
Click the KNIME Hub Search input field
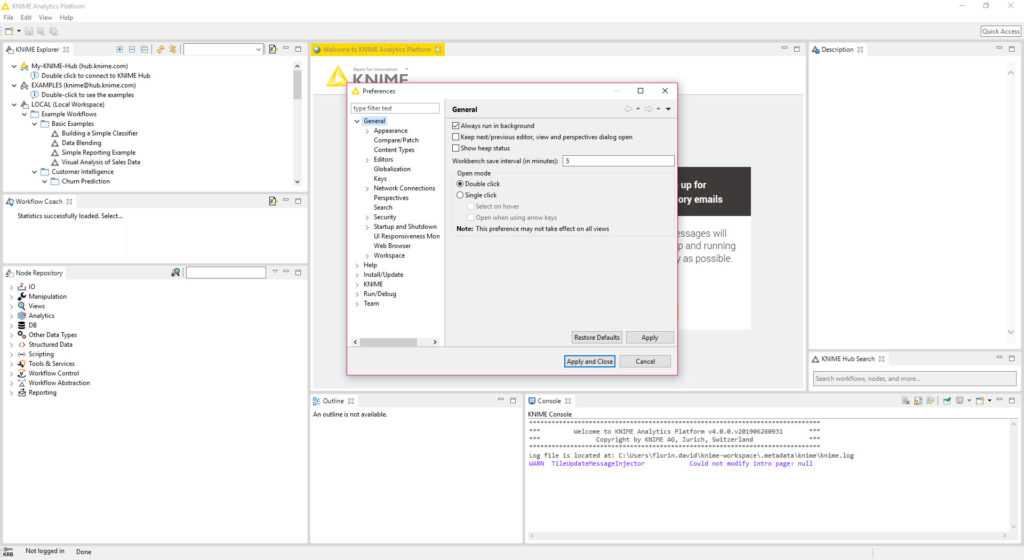point(914,379)
